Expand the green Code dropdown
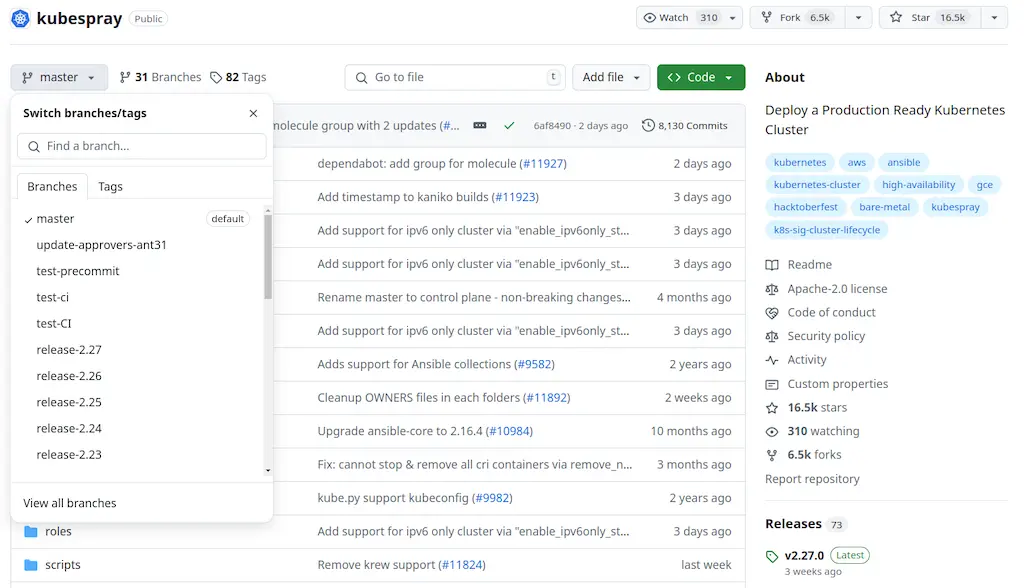The image size is (1024, 588). (x=700, y=77)
